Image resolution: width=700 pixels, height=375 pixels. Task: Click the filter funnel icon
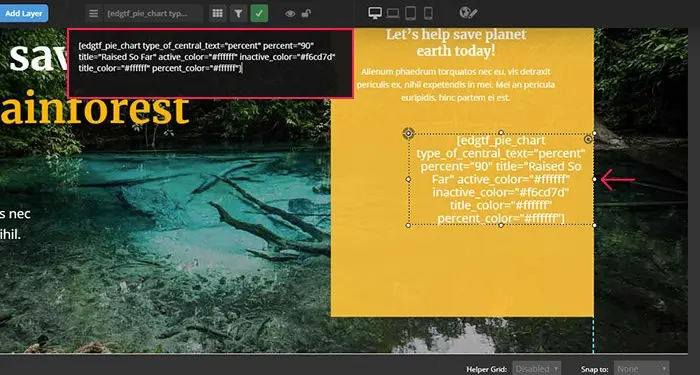(238, 13)
